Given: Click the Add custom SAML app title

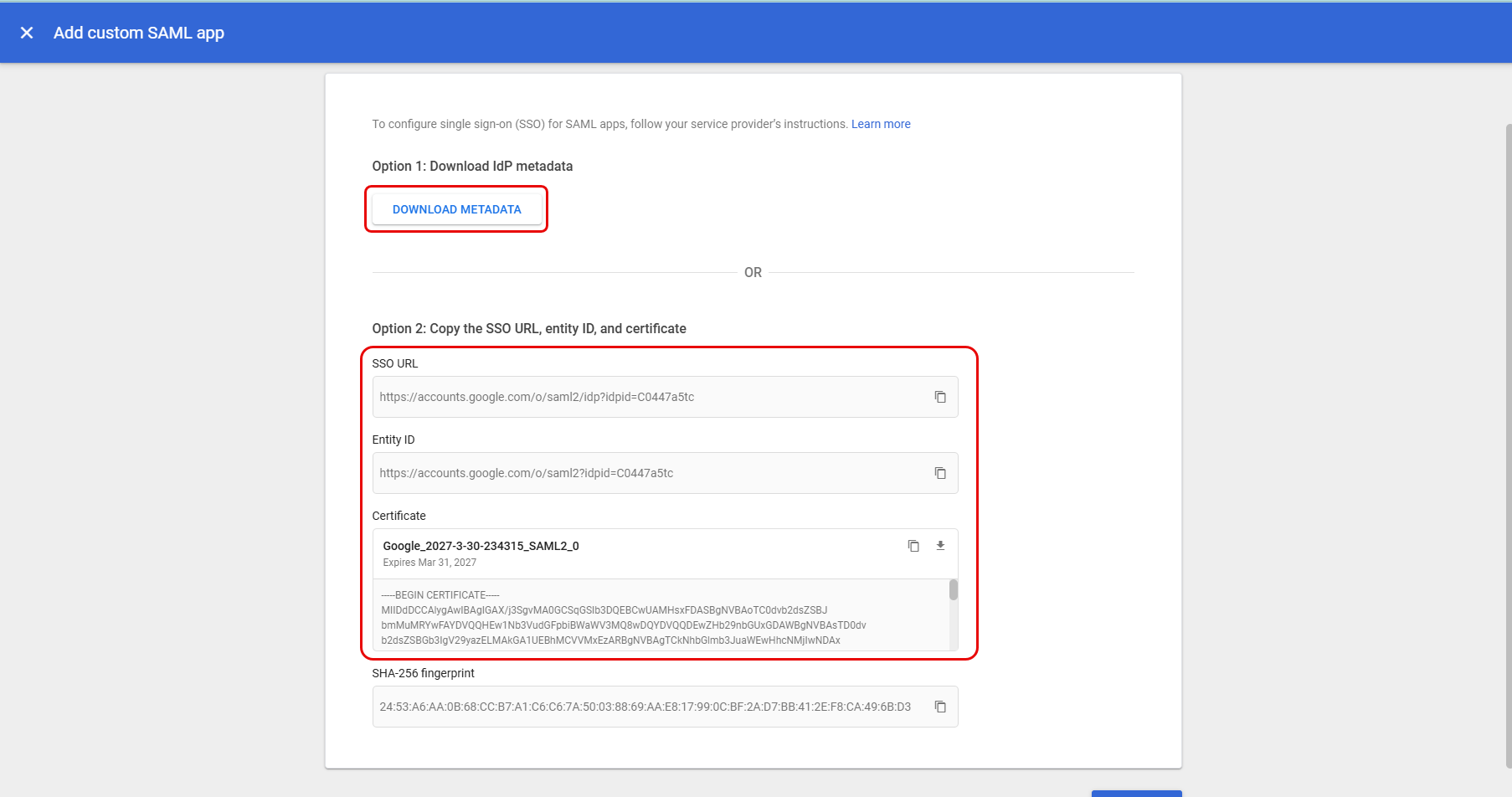Looking at the screenshot, I should tap(139, 33).
